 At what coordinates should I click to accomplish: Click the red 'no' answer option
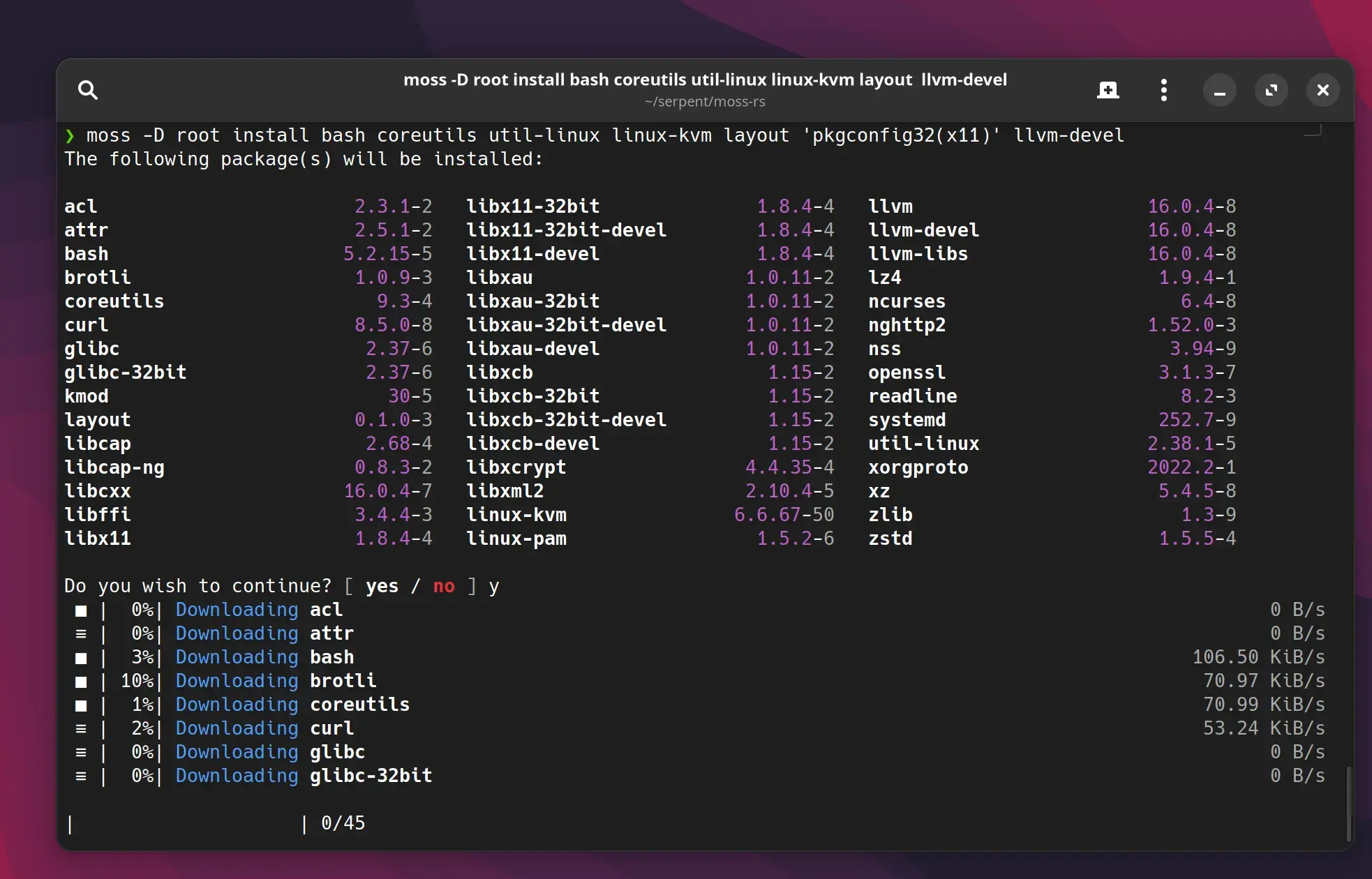pos(444,587)
